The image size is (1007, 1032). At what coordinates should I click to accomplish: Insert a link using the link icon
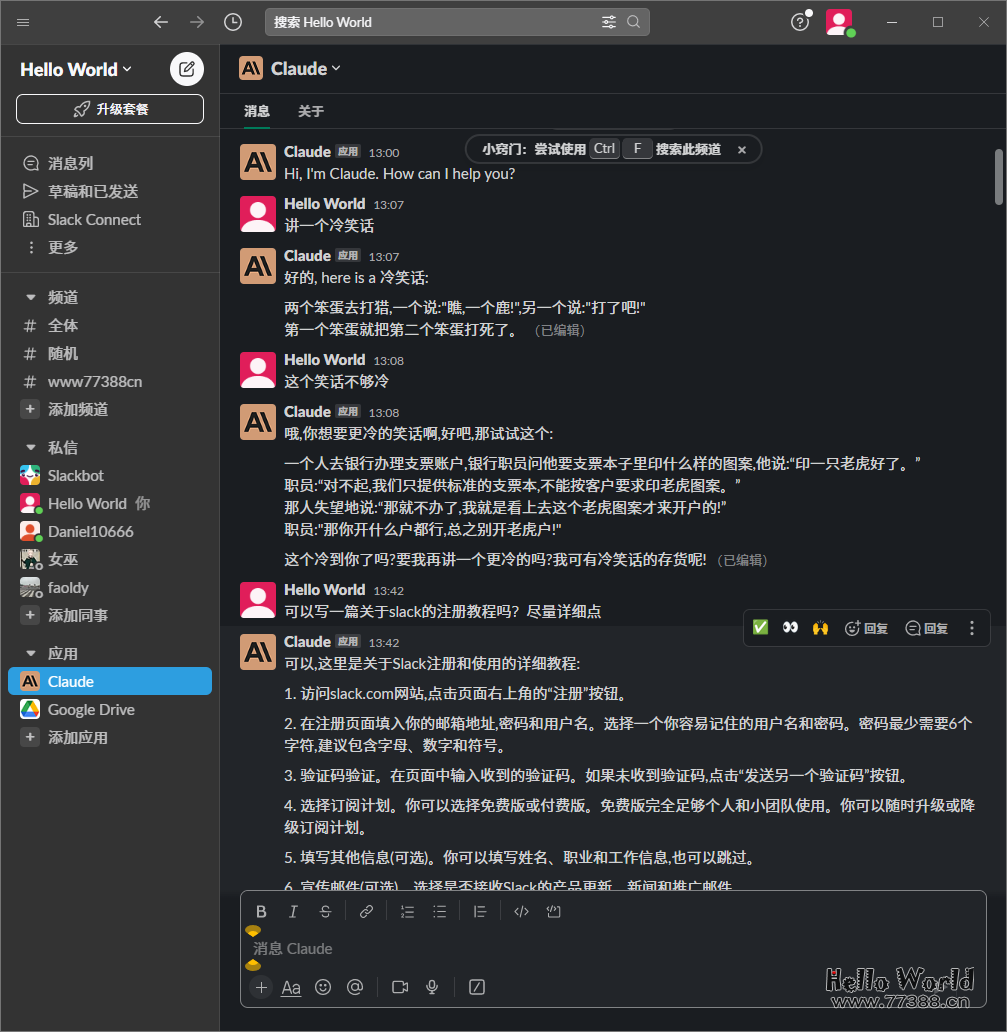coord(366,911)
